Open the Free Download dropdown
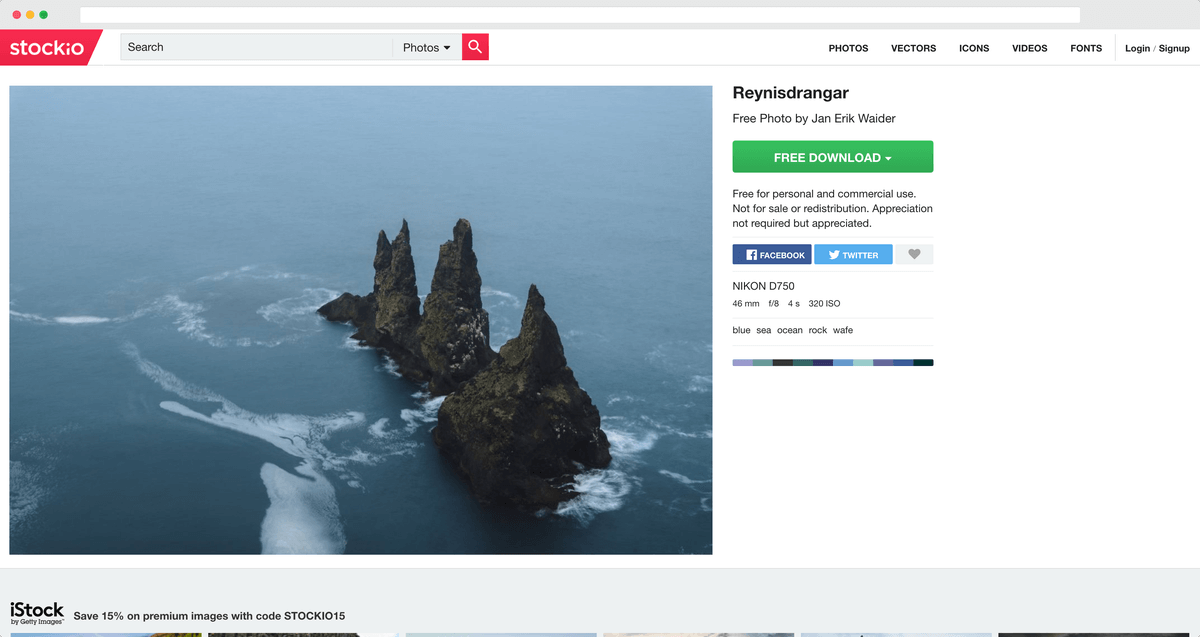 pyautogui.click(x=833, y=157)
